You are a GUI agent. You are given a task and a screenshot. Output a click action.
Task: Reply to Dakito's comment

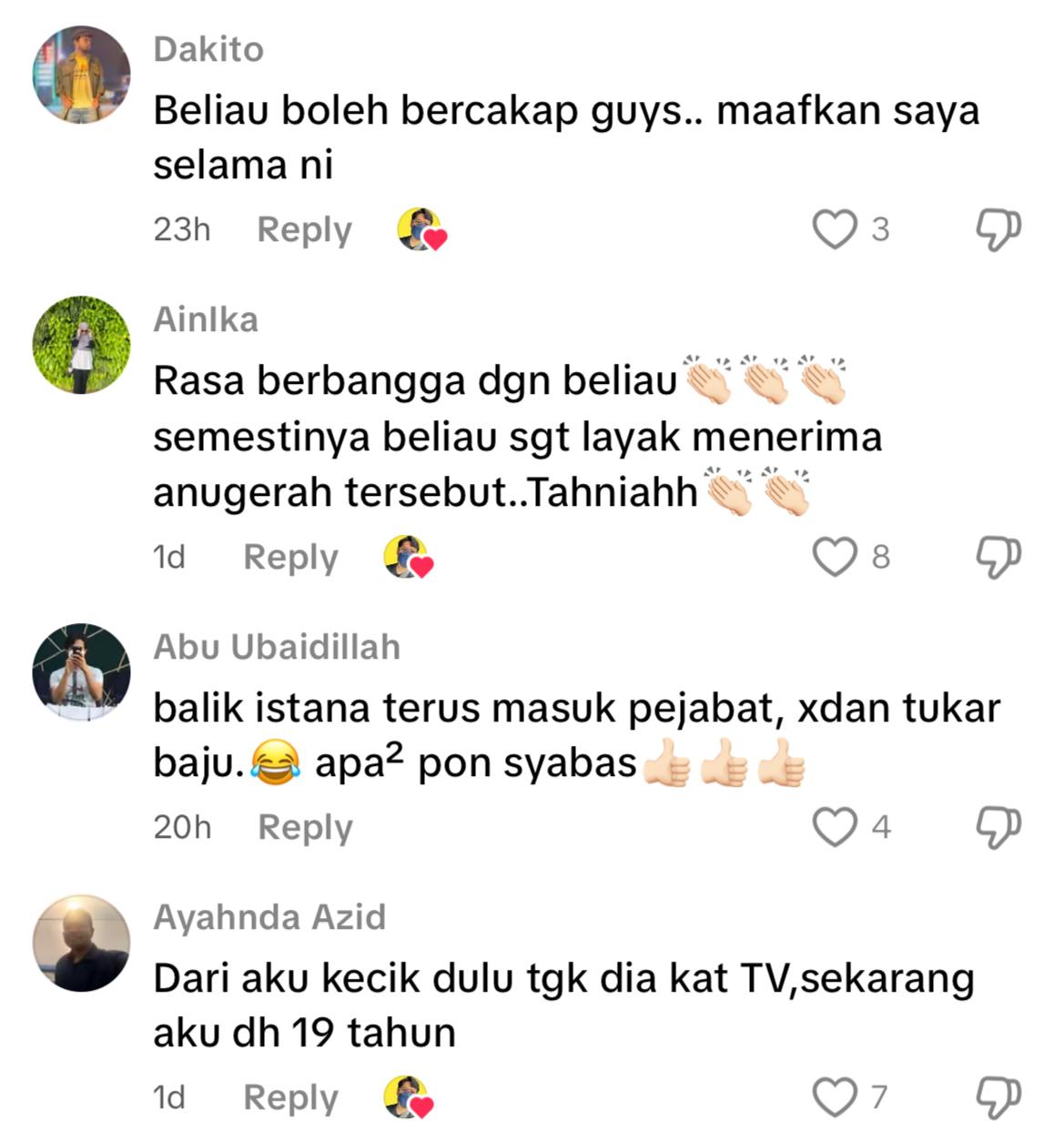point(304,229)
